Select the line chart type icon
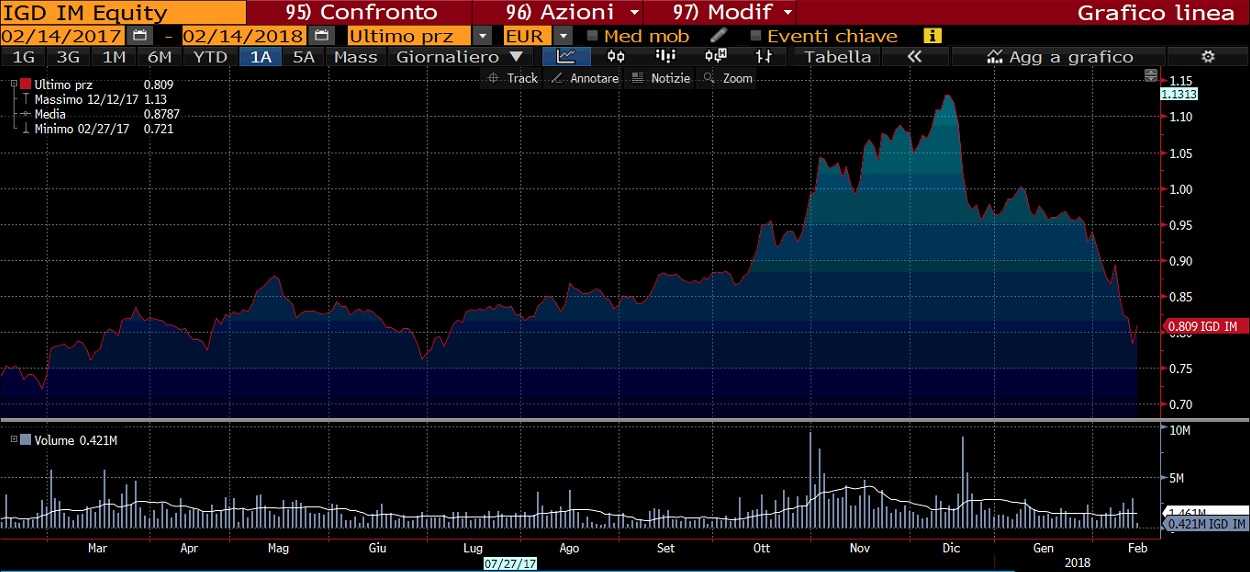 566,56
